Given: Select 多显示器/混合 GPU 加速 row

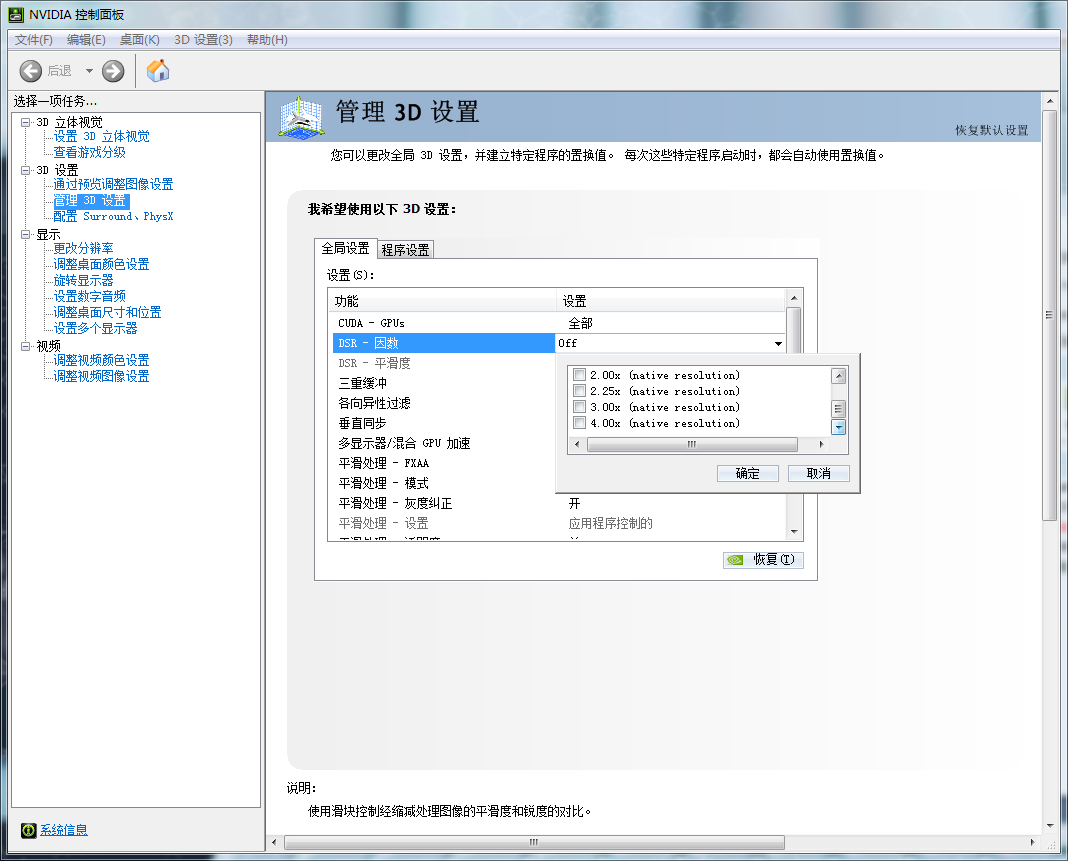Looking at the screenshot, I should tap(443, 443).
